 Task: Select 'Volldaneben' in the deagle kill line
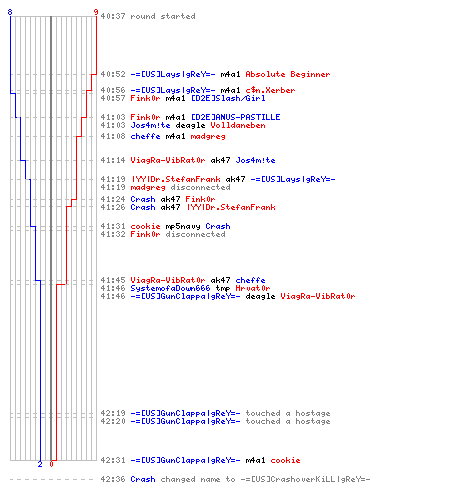pos(238,125)
